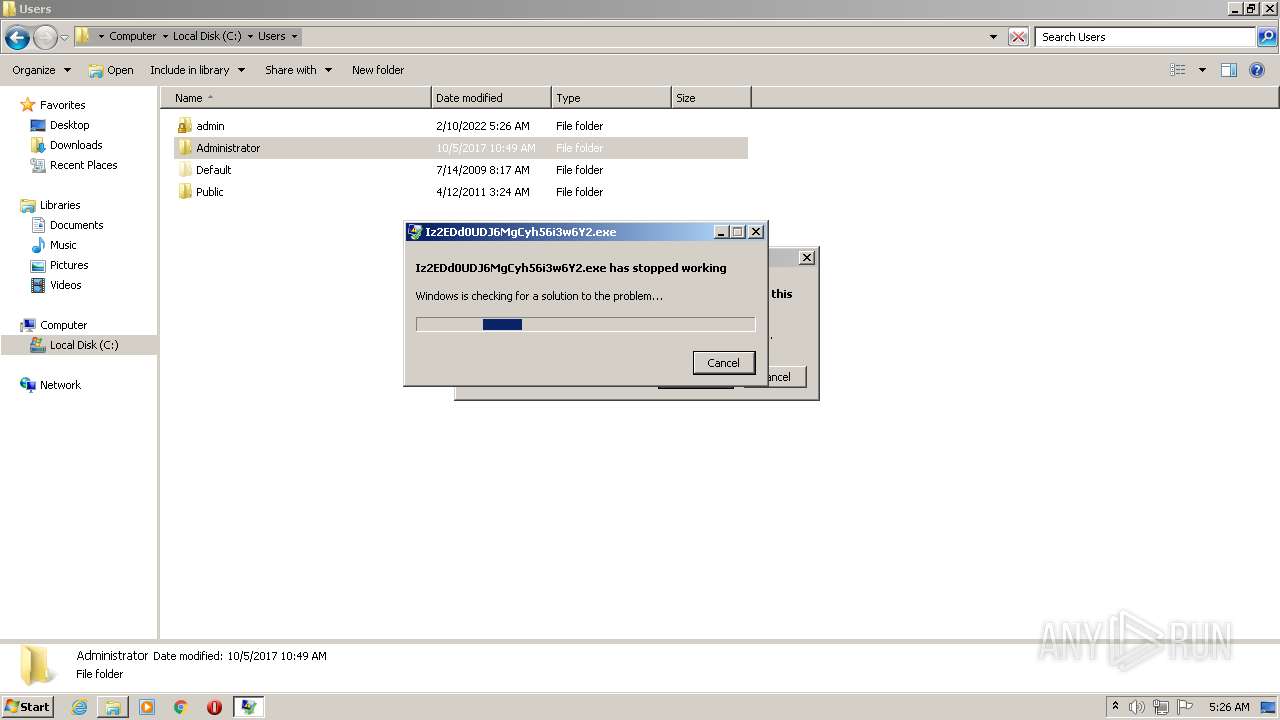Viewport: 1280px width, 720px height.
Task: Launch Windows Media Player from taskbar
Action: click(147, 707)
